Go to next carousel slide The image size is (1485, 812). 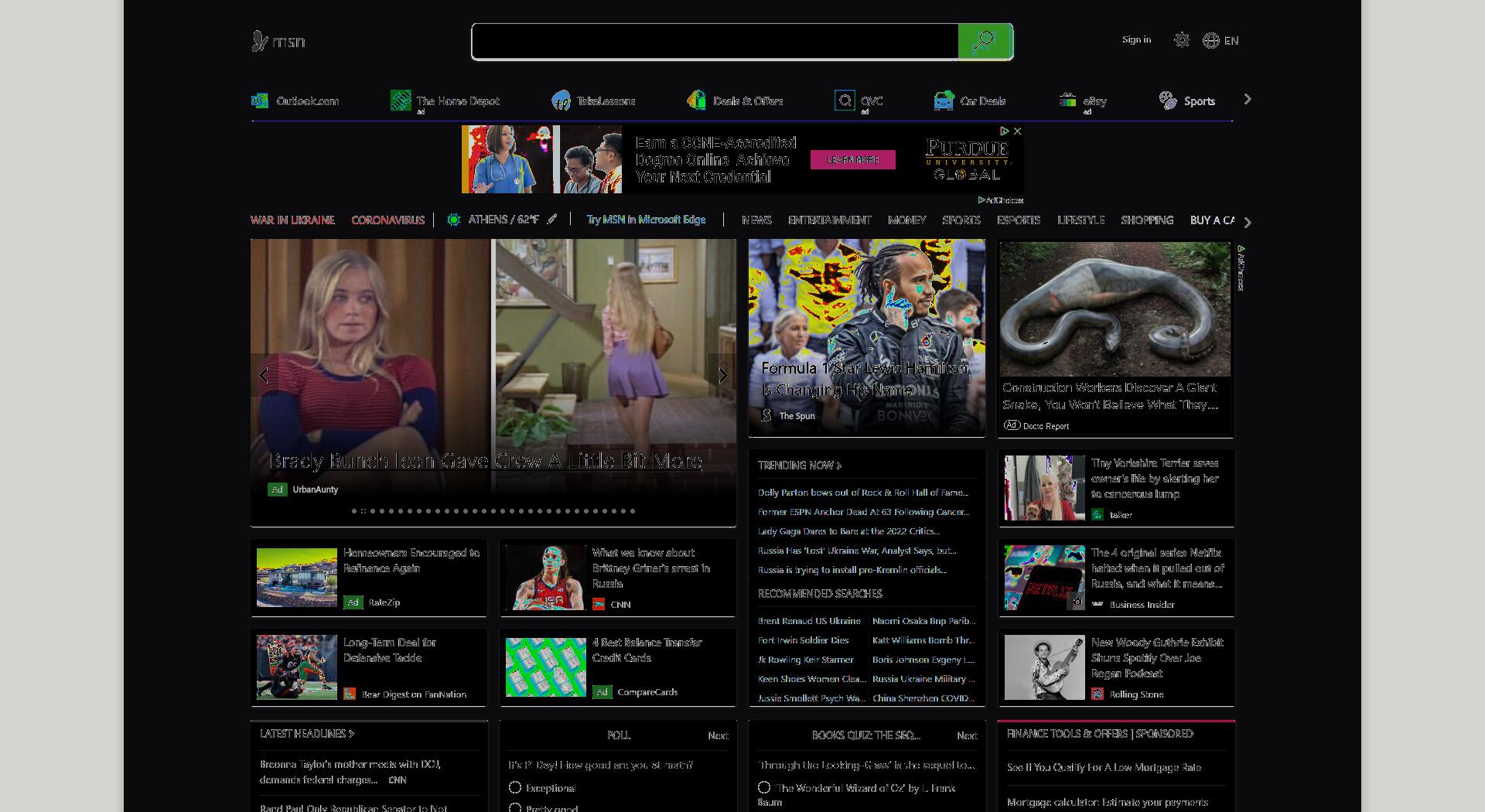click(722, 376)
